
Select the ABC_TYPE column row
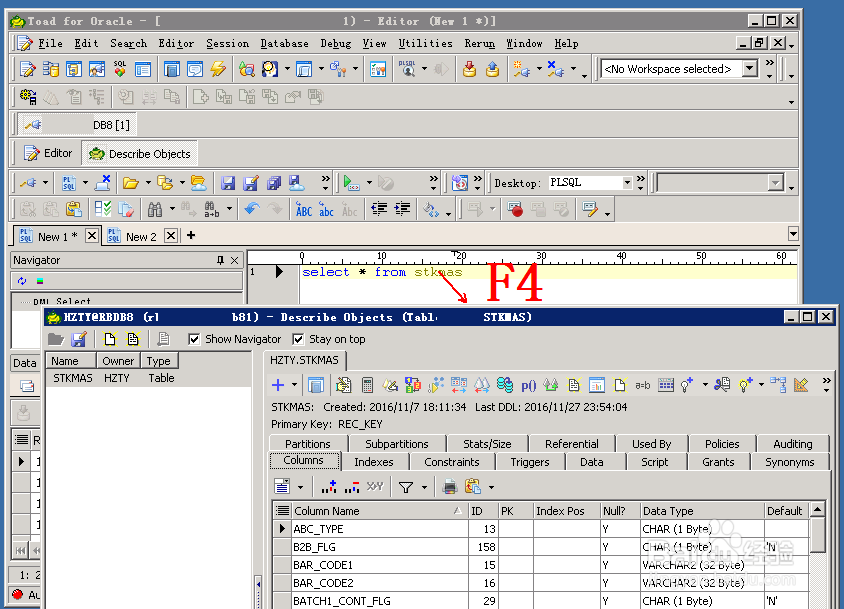[x=540, y=529]
